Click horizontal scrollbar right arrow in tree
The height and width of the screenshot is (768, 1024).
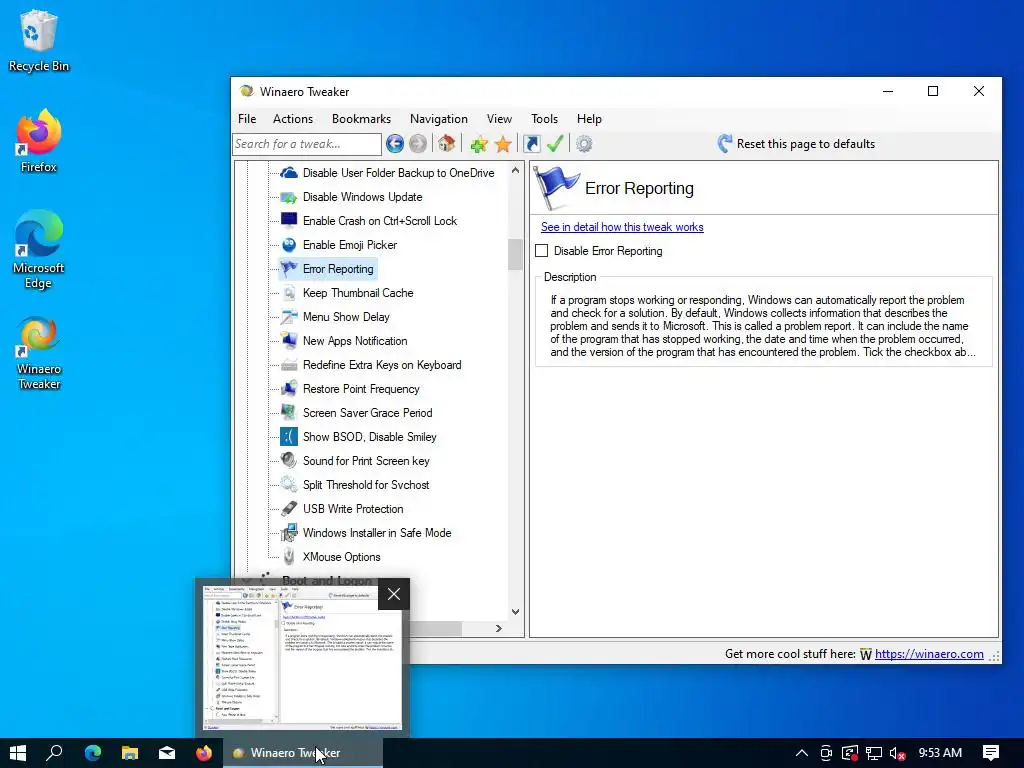[x=499, y=628]
